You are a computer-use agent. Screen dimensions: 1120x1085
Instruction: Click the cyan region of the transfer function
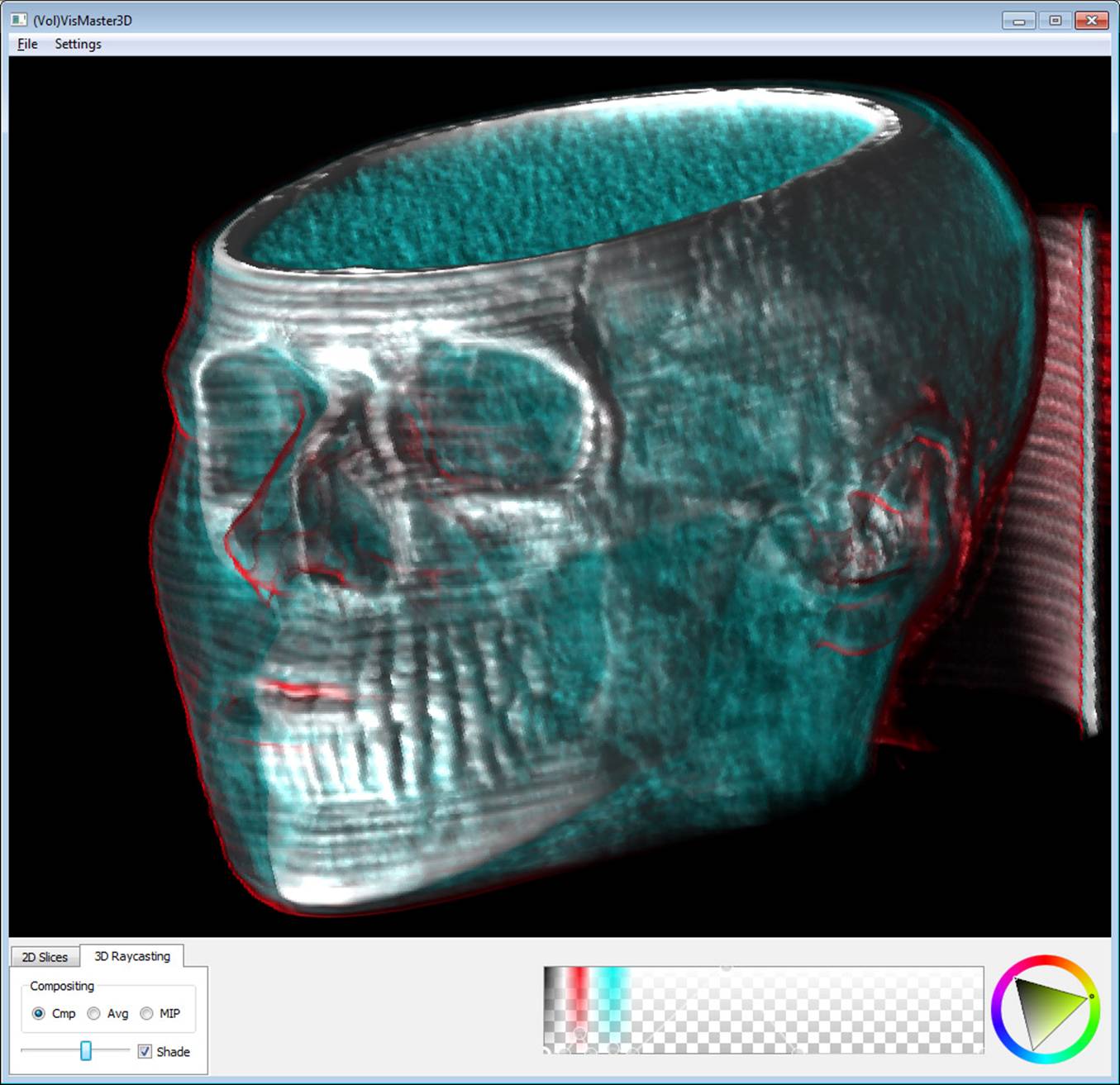point(613,975)
